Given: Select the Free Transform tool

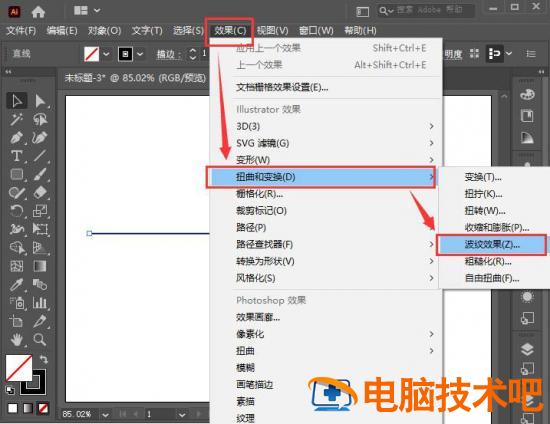Looking at the screenshot, I should [x=40, y=229].
